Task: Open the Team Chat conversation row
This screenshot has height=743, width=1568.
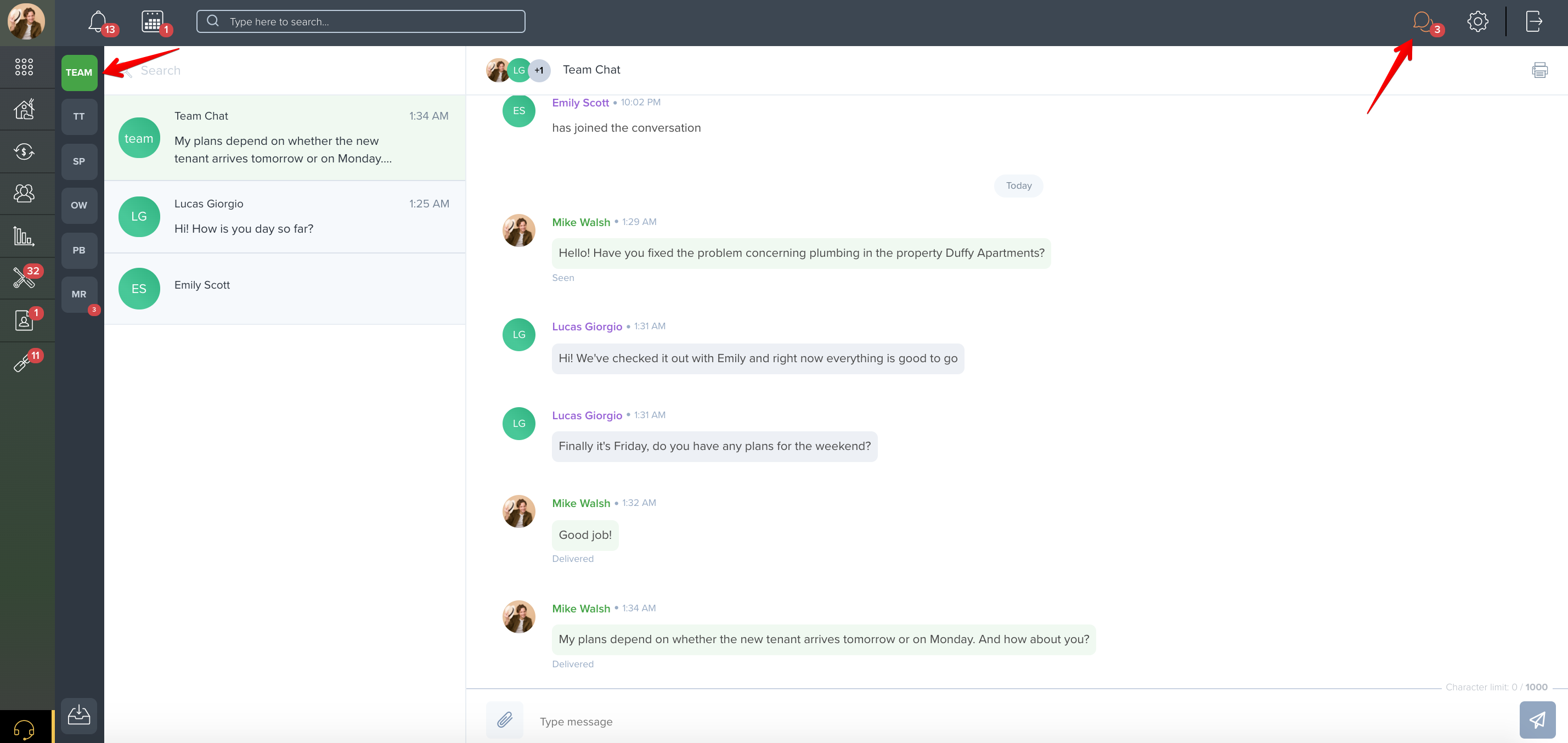Action: pyautogui.click(x=285, y=138)
